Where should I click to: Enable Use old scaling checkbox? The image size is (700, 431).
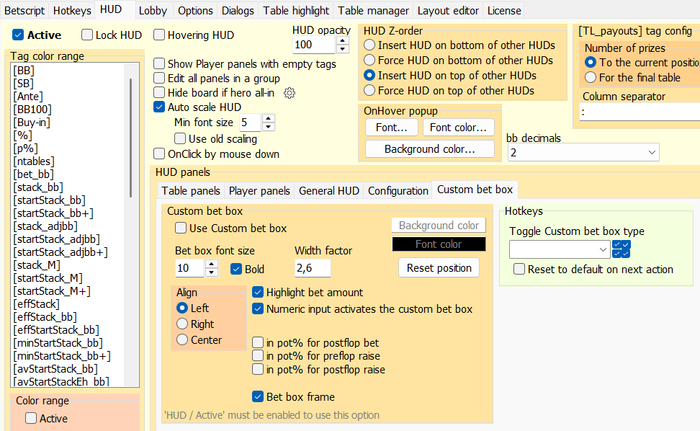tap(180, 138)
